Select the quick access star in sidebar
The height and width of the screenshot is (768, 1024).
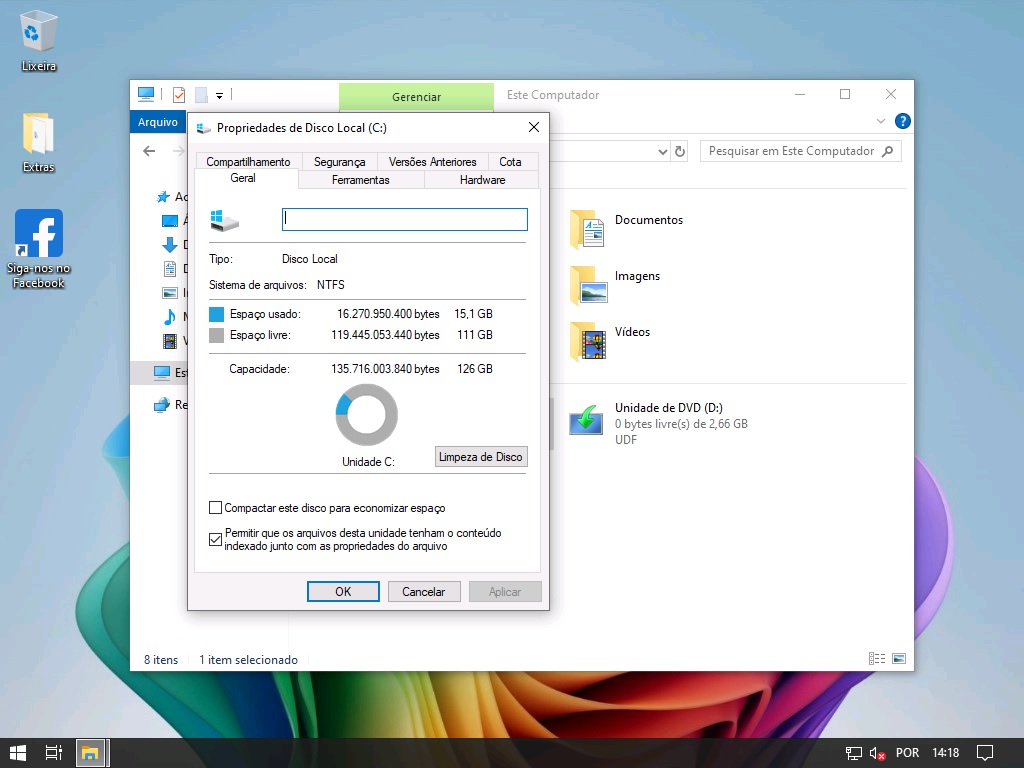pyautogui.click(x=163, y=197)
